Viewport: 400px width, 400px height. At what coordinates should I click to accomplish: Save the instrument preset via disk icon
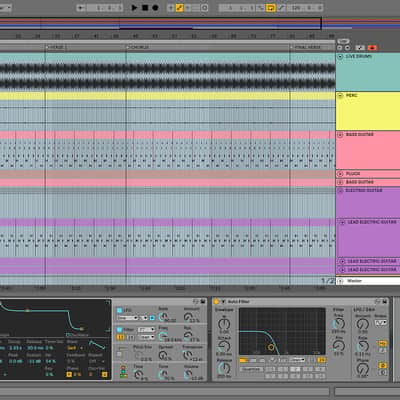coord(203,302)
